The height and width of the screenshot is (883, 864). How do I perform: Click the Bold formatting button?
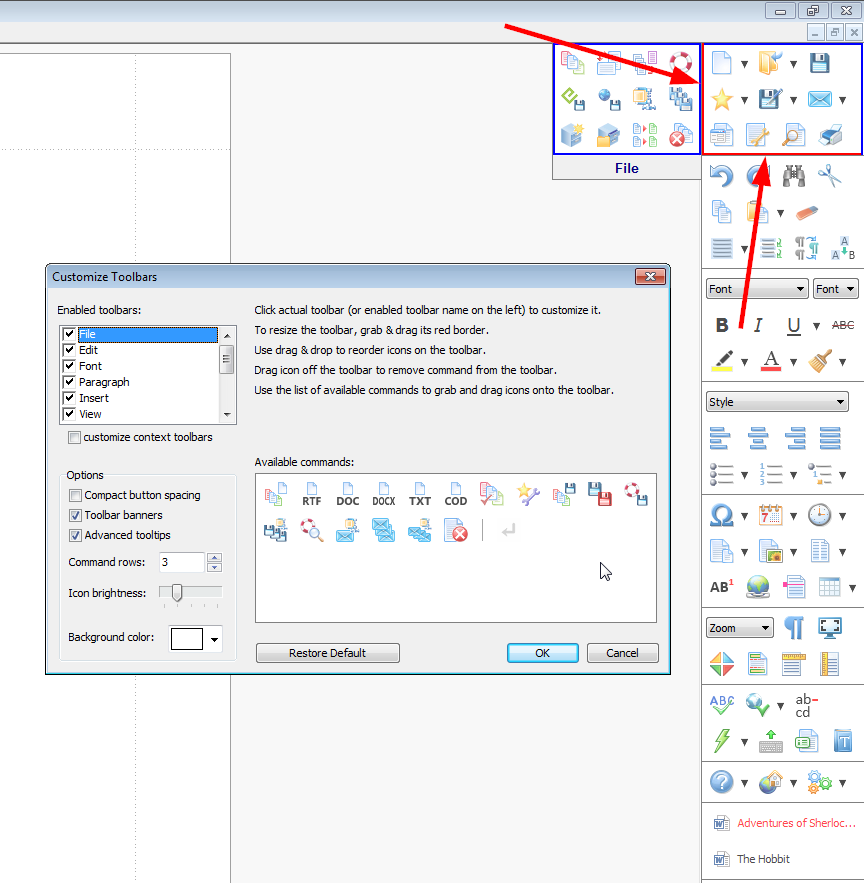[722, 325]
